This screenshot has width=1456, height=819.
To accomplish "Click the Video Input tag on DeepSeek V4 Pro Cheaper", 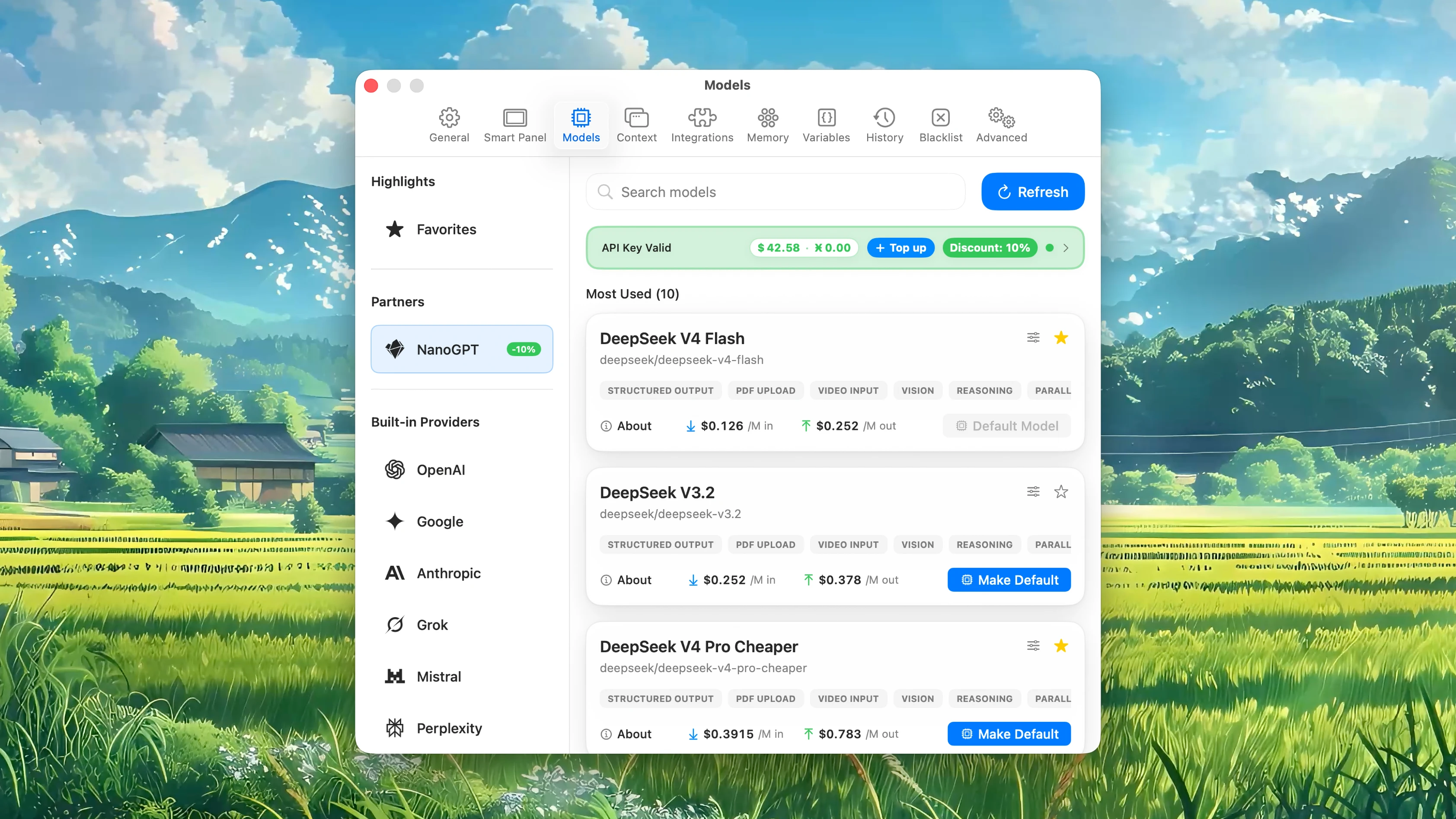I will coord(848,698).
